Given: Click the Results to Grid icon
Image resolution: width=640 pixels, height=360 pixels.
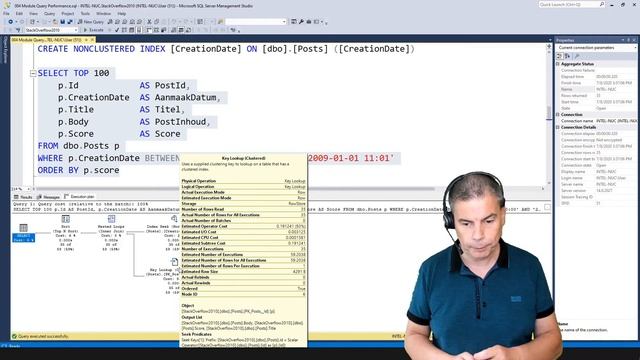Looking at the screenshot, I should tap(181, 30).
